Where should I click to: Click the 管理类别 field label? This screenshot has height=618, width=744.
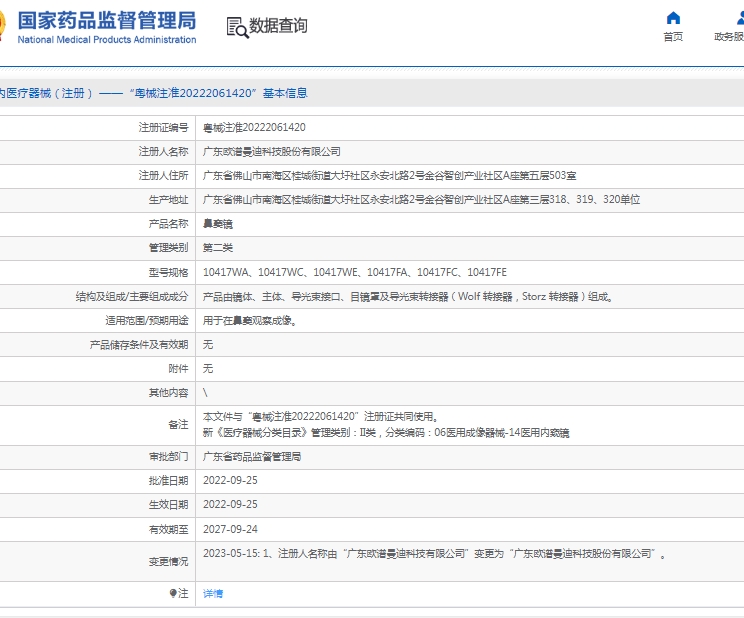(x=168, y=248)
